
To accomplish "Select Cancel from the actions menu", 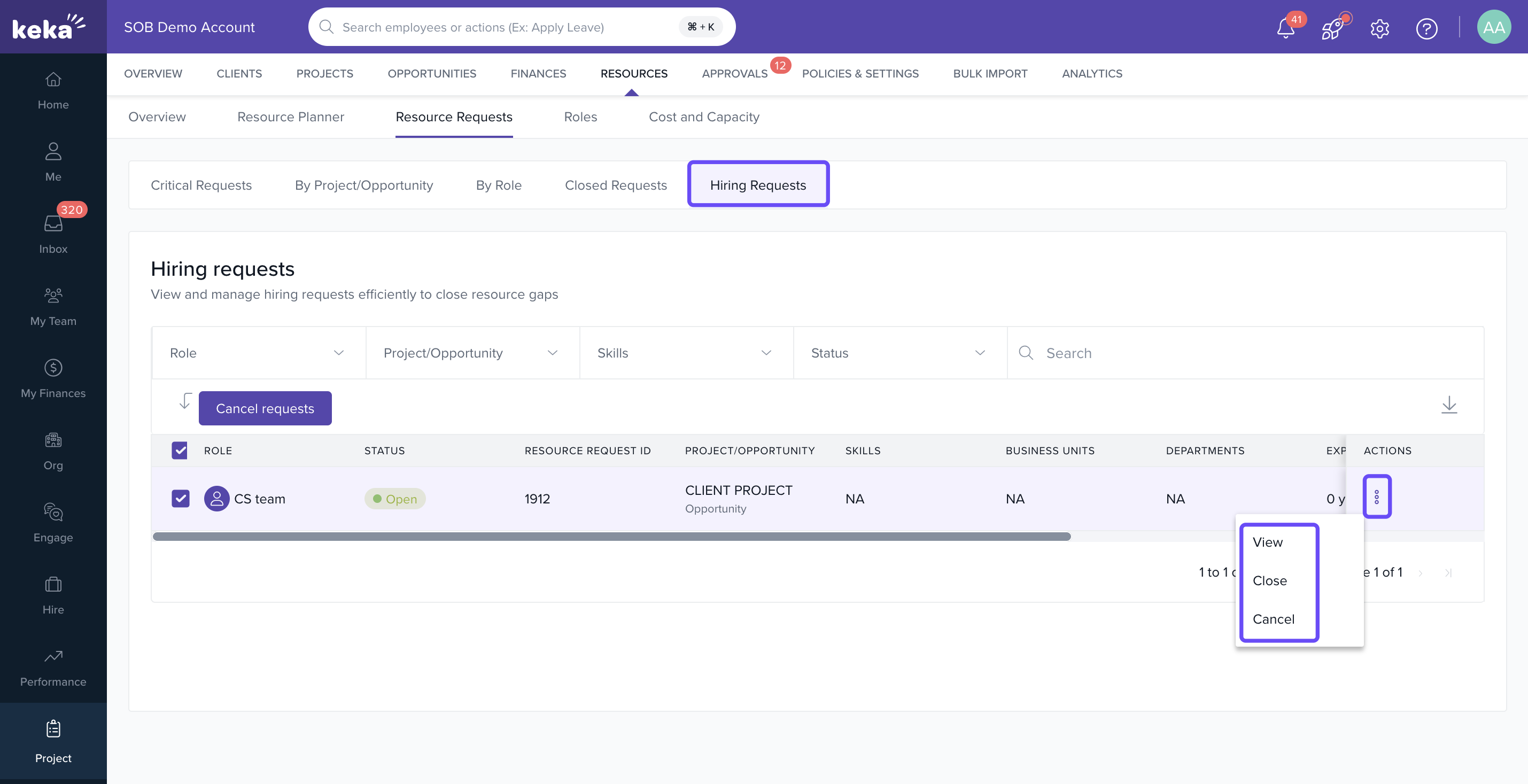I will [1273, 619].
